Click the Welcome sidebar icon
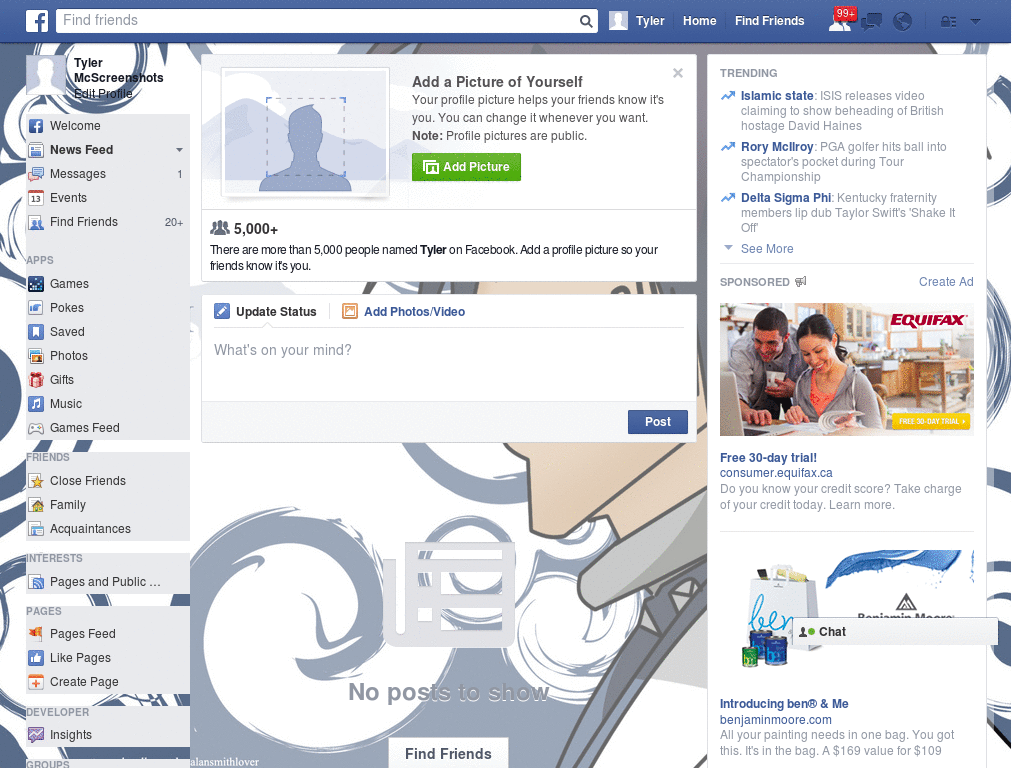 (36, 126)
